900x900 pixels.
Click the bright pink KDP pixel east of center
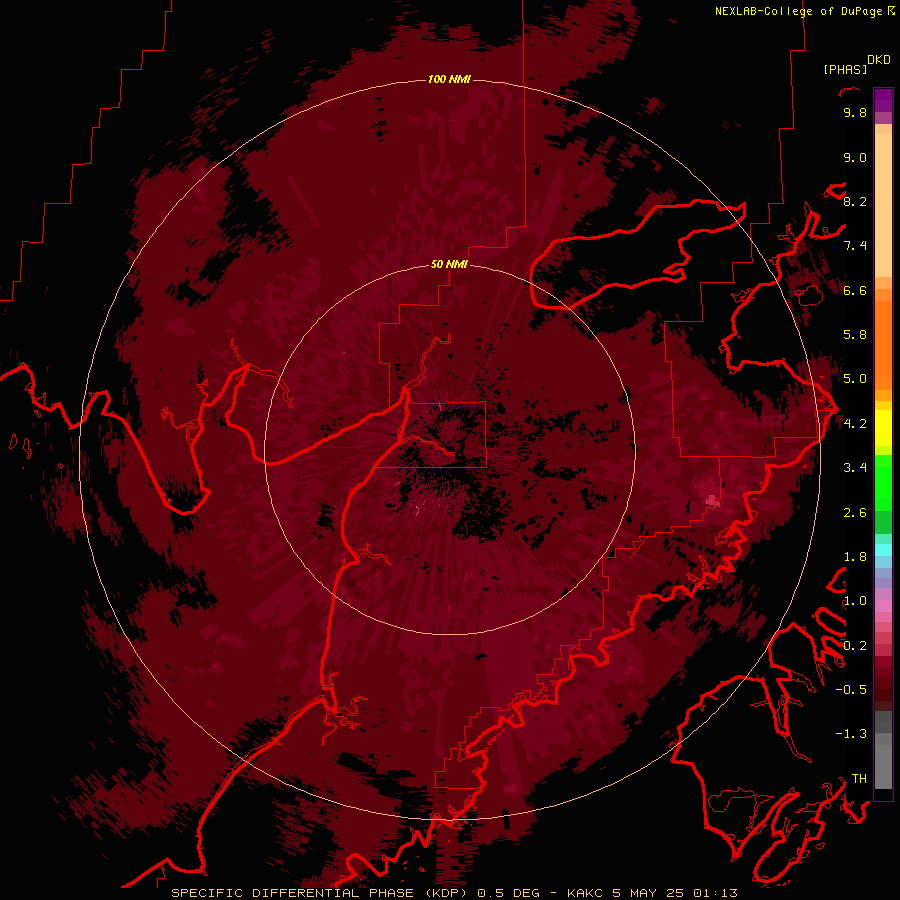tap(712, 501)
